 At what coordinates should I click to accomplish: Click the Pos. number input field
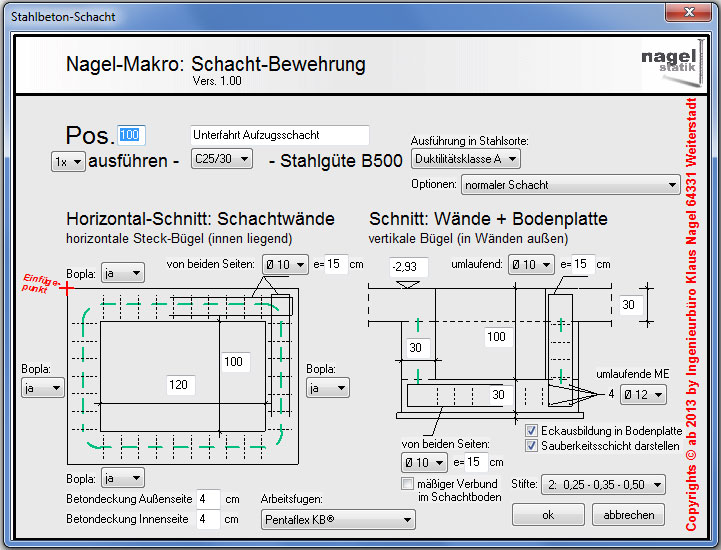132,135
